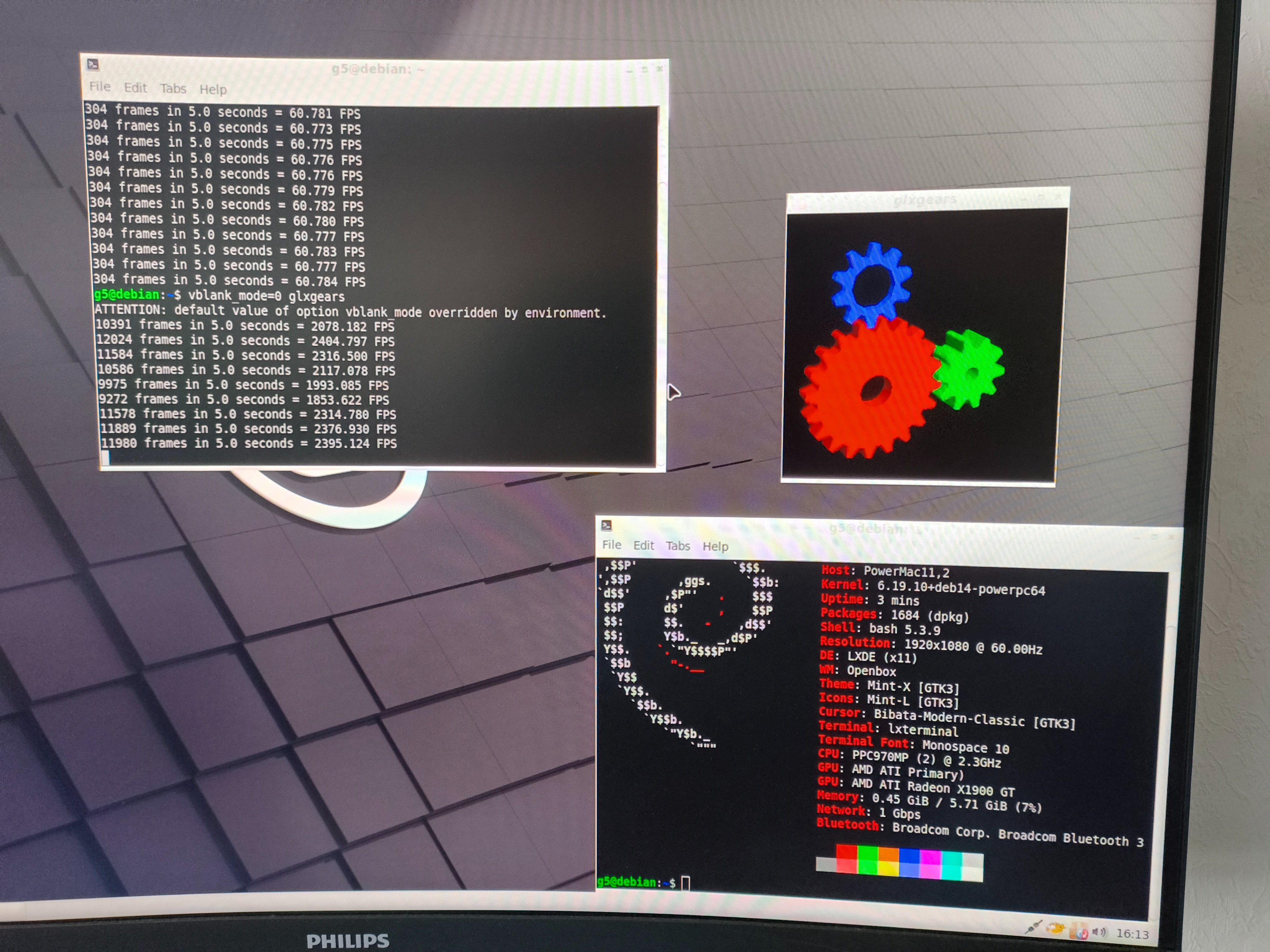1270x952 pixels.
Task: Open File menu in the top terminal
Action: pyautogui.click(x=100, y=87)
